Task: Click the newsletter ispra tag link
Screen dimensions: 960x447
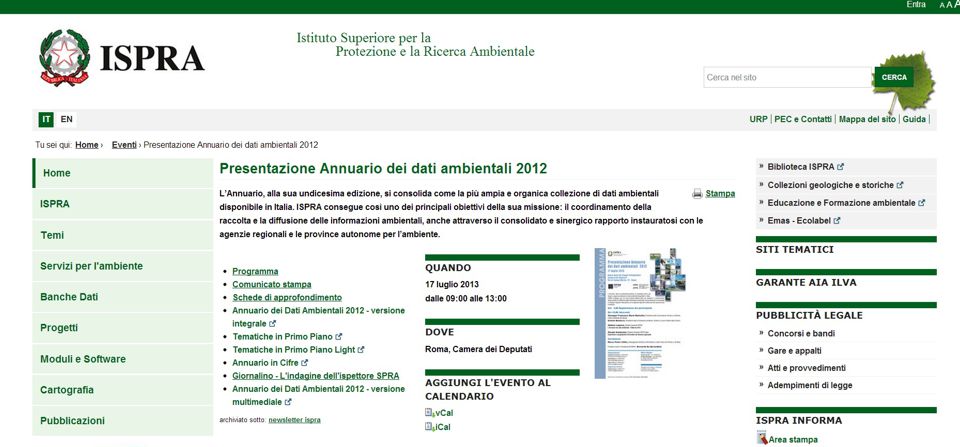Action: (x=294, y=420)
